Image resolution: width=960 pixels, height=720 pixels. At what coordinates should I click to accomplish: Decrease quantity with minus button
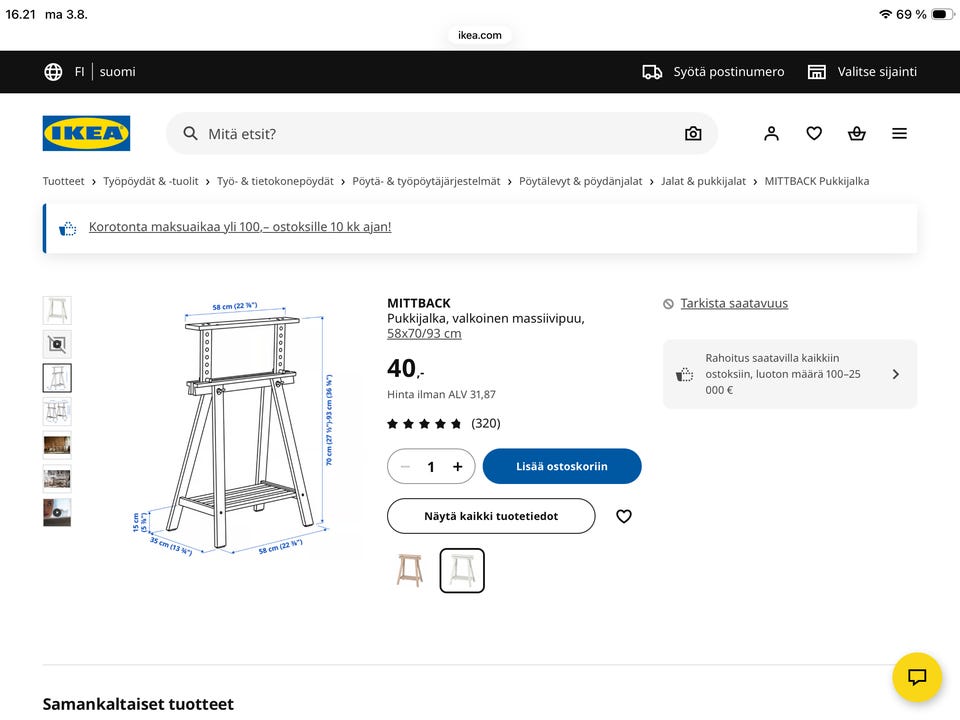pos(405,467)
